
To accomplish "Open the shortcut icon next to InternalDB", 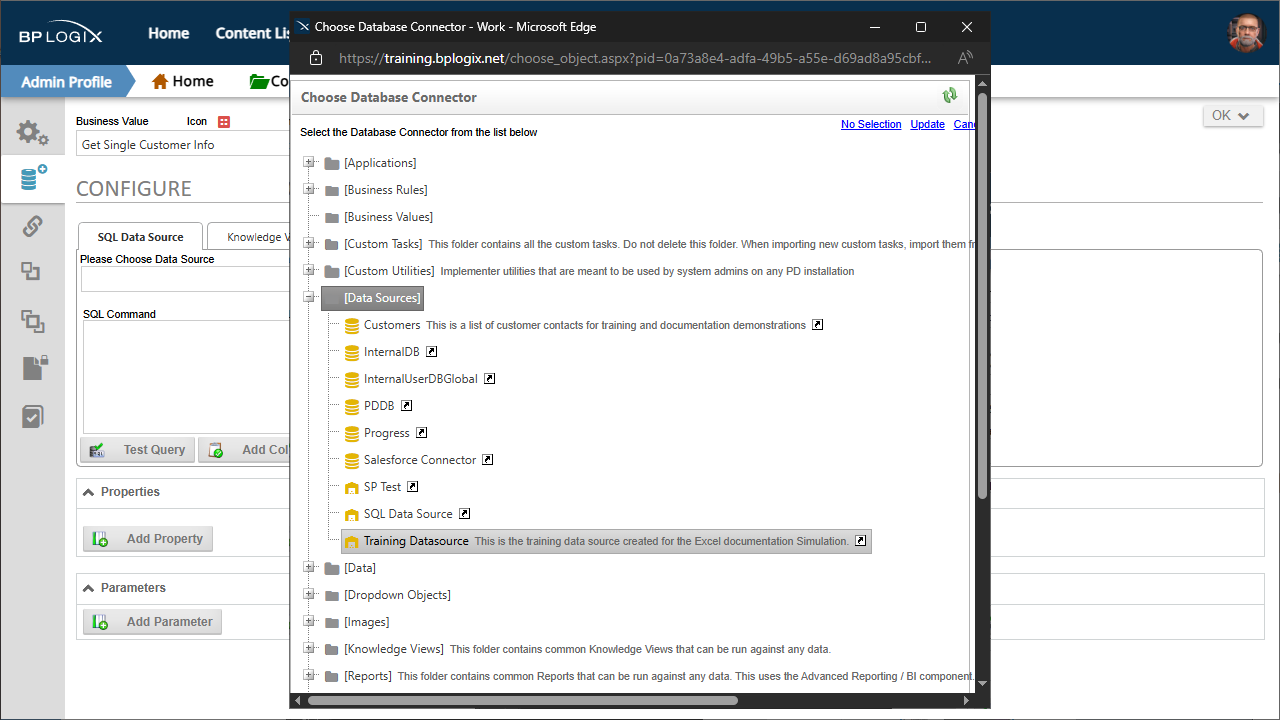I will tap(432, 352).
